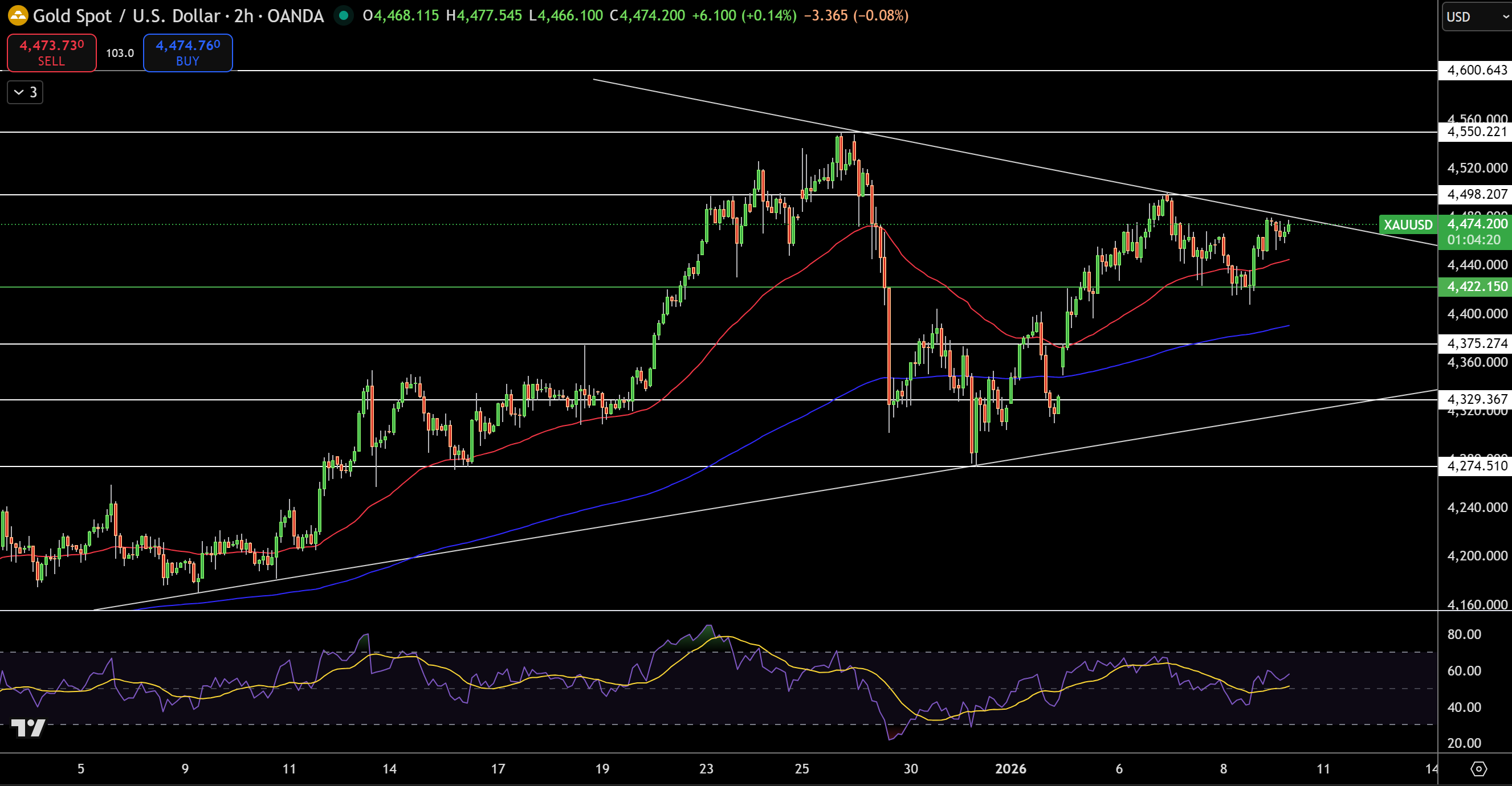This screenshot has height=786, width=1512.
Task: Select the 4,550.221 price level label
Action: click(1476, 132)
